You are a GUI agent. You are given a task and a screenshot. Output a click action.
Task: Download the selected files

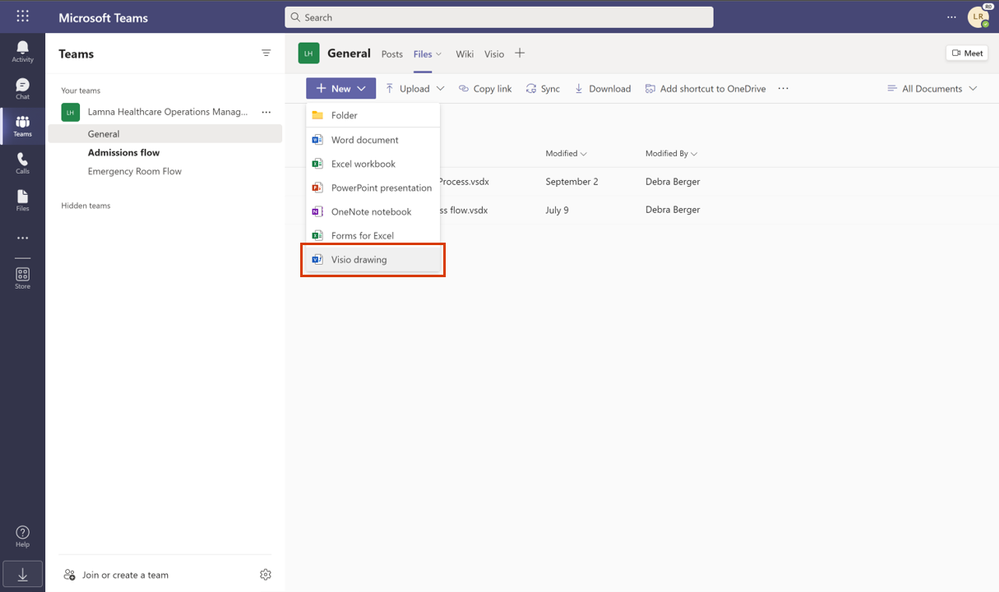602,88
